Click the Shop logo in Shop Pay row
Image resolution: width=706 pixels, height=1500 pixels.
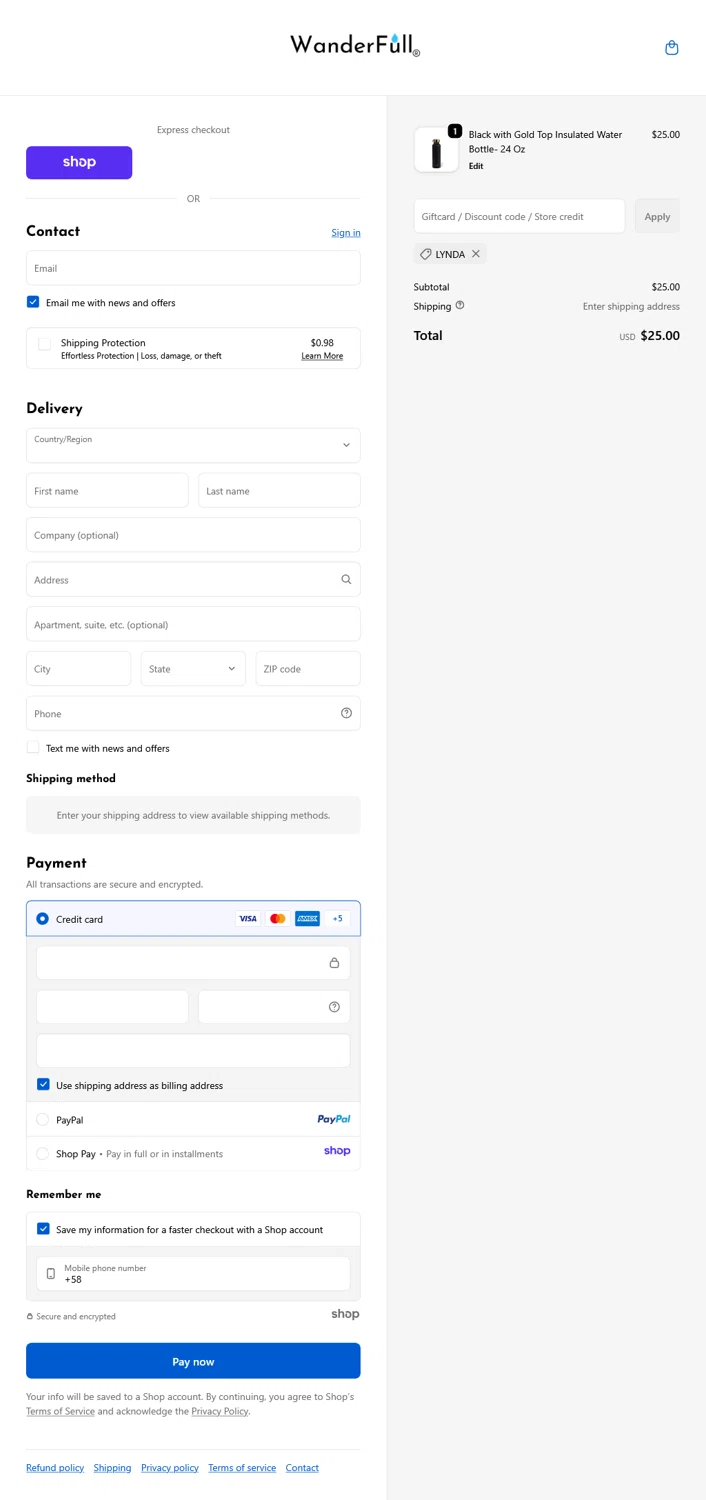tap(337, 1151)
